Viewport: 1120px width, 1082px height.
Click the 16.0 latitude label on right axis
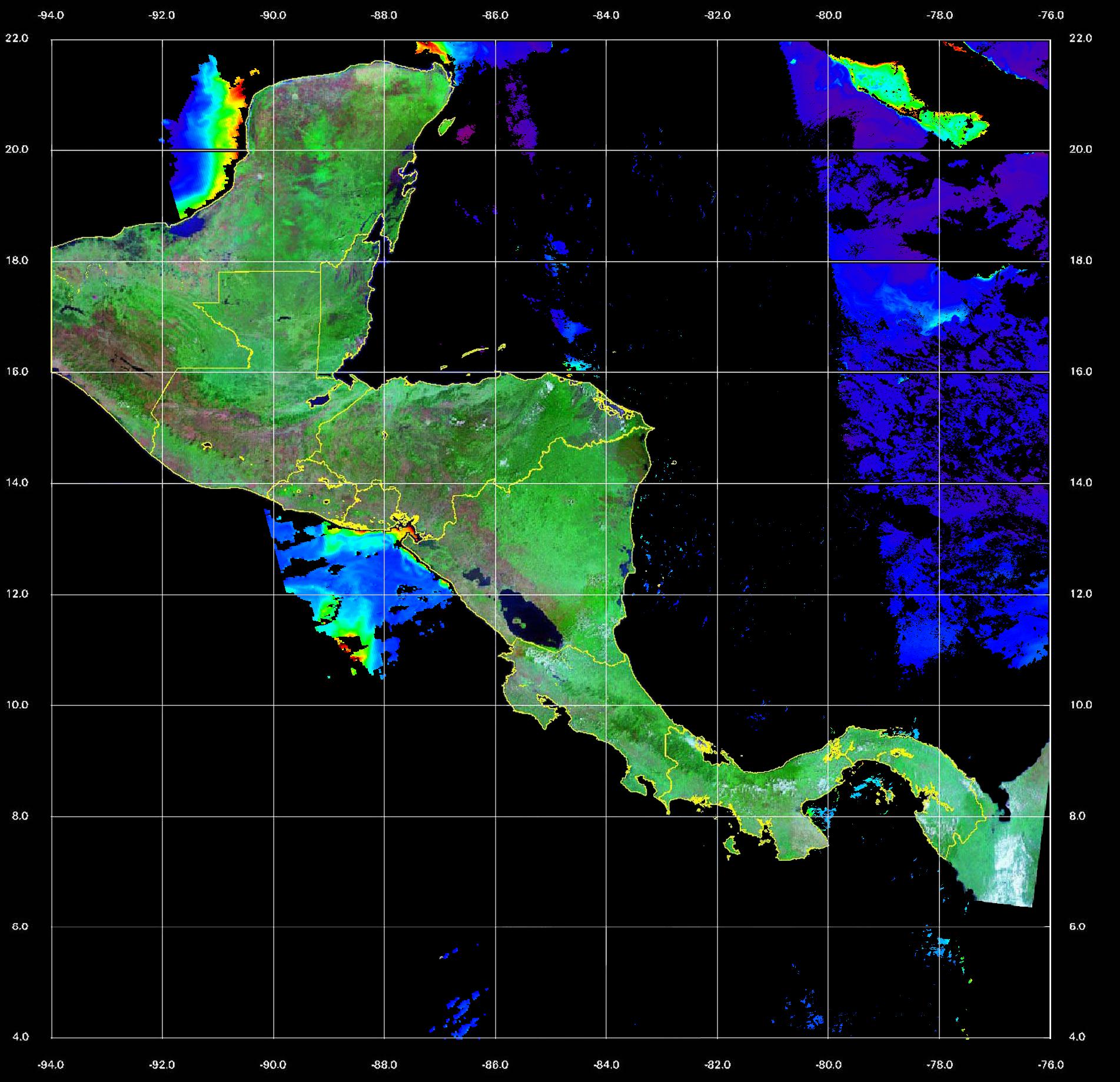[1080, 371]
